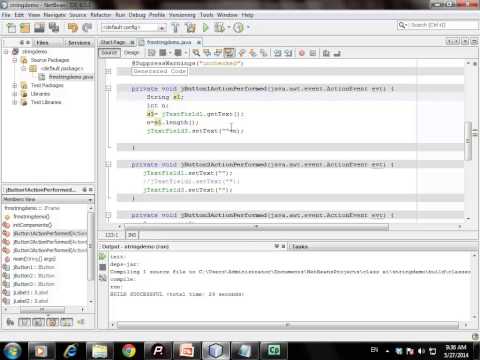Click the Re-run green arrows in Output panel
The image size is (480, 360).
pos(102,257)
